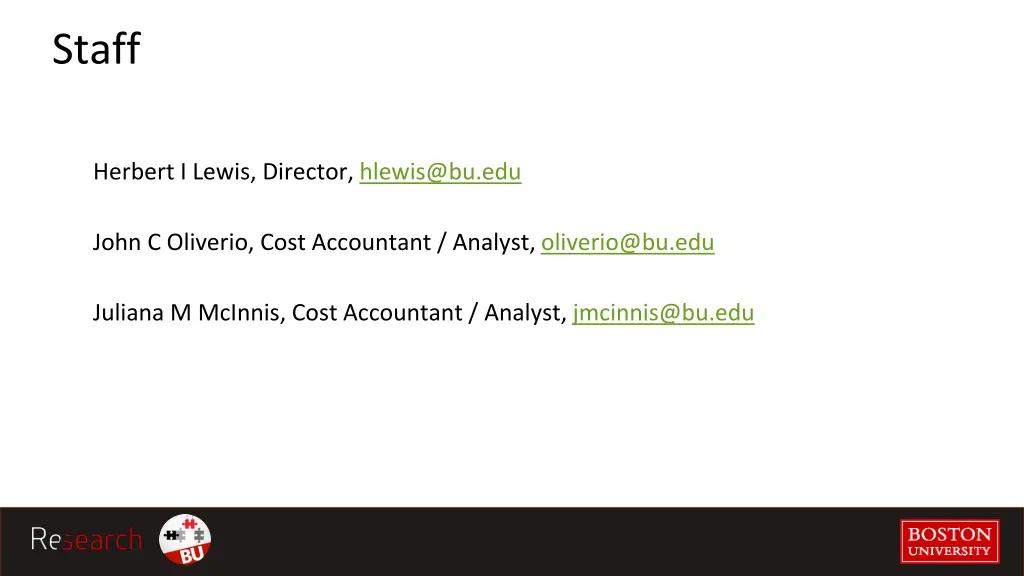Click the puzzle pieces inside circular logo

click(185, 533)
